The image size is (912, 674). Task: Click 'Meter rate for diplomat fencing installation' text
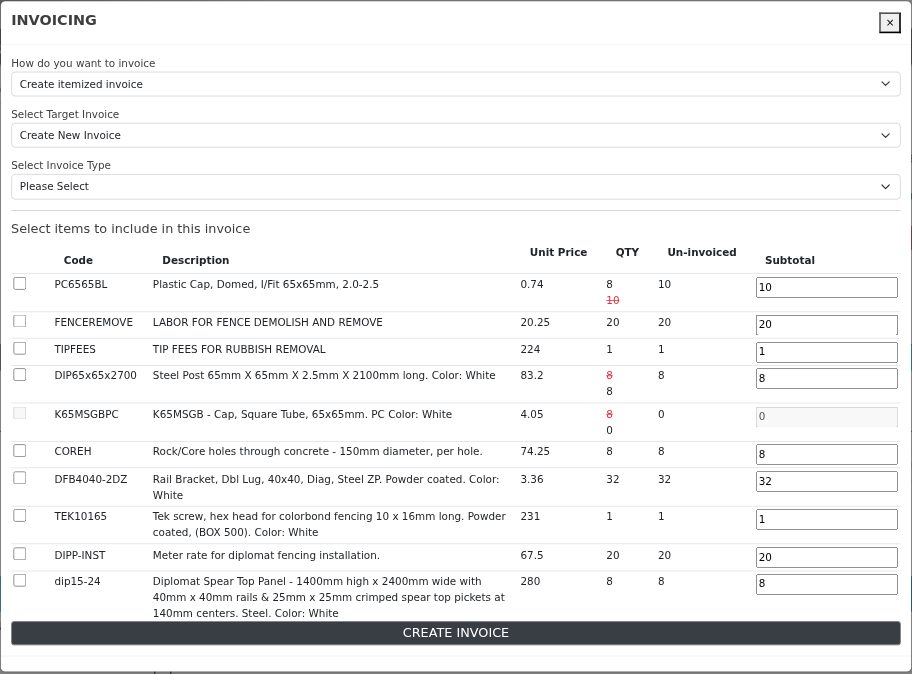pos(266,555)
